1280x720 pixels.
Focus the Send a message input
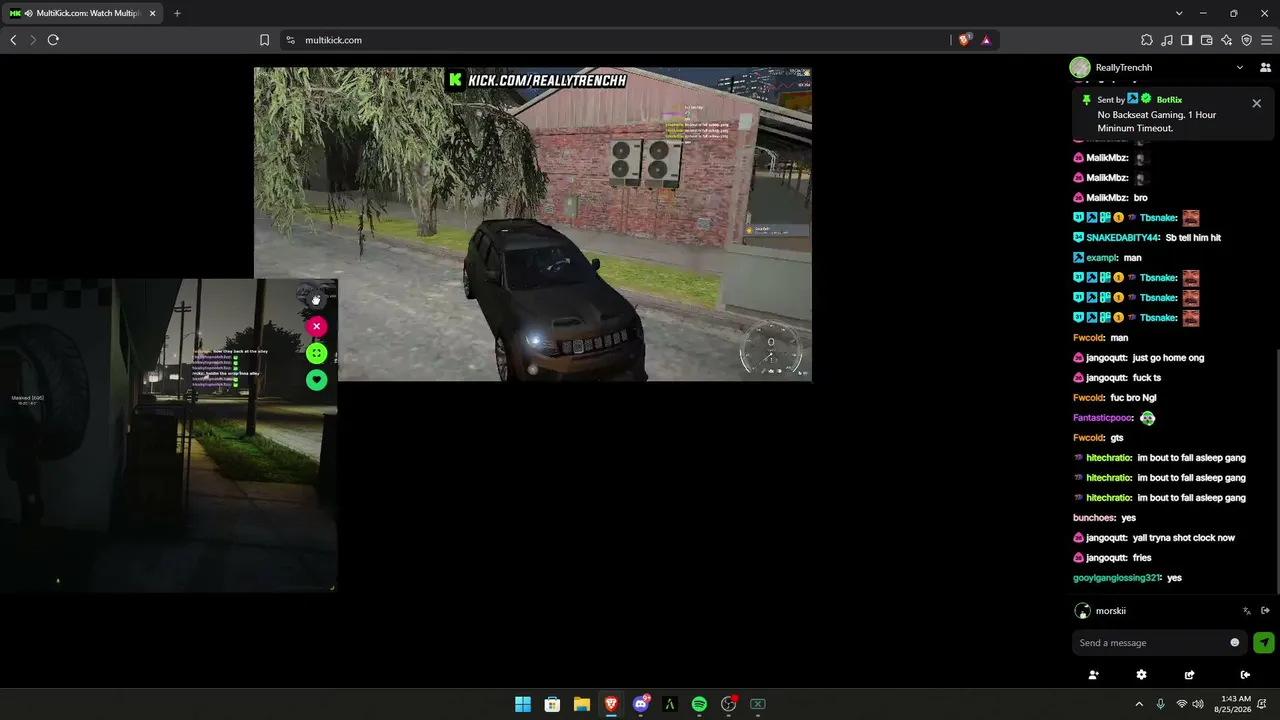coord(1150,643)
